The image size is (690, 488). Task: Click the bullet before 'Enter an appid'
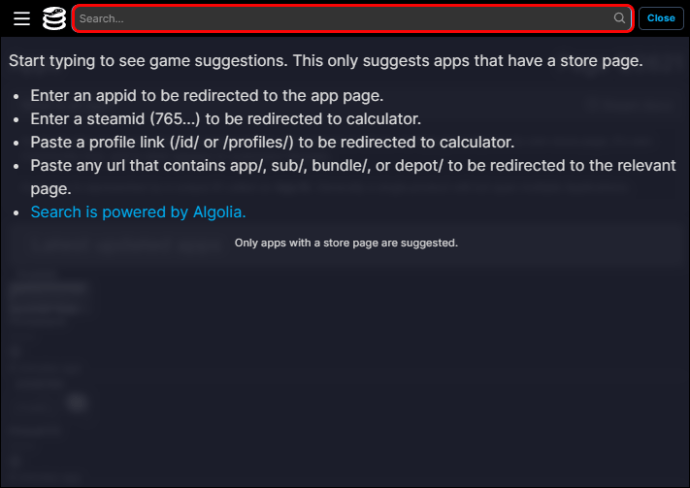click(x=16, y=96)
